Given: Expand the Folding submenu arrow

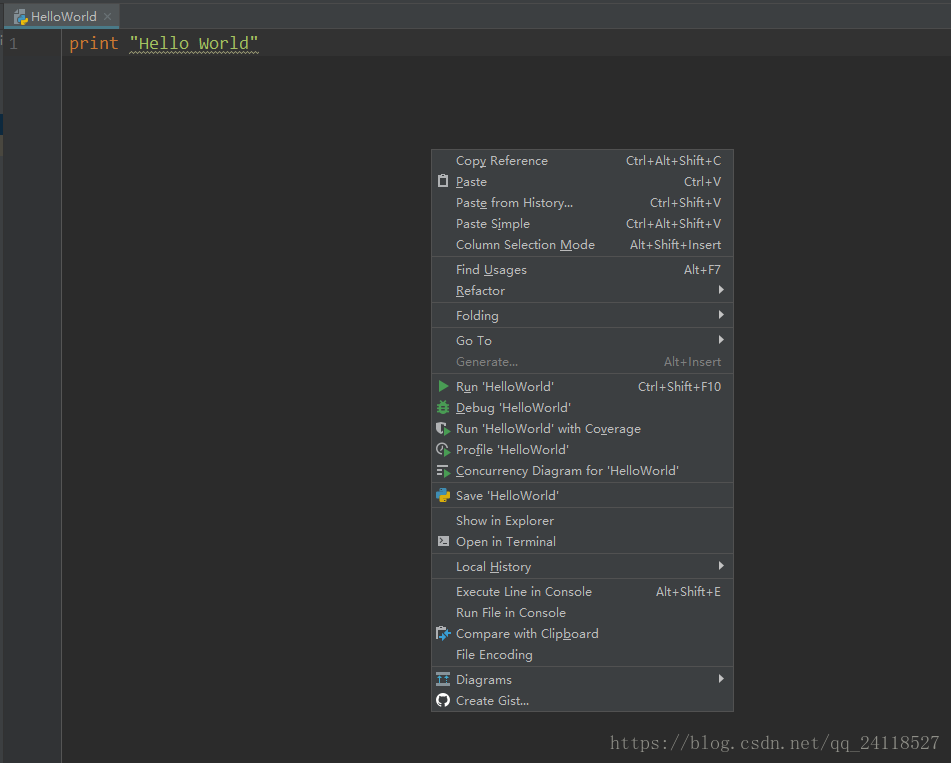Looking at the screenshot, I should 721,315.
